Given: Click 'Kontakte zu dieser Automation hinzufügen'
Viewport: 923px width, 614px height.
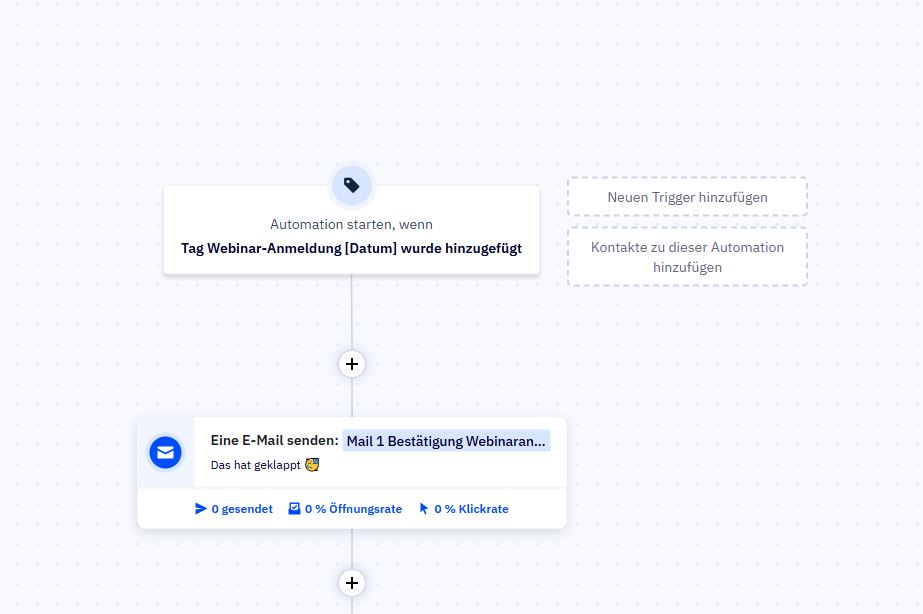Looking at the screenshot, I should [x=687, y=257].
